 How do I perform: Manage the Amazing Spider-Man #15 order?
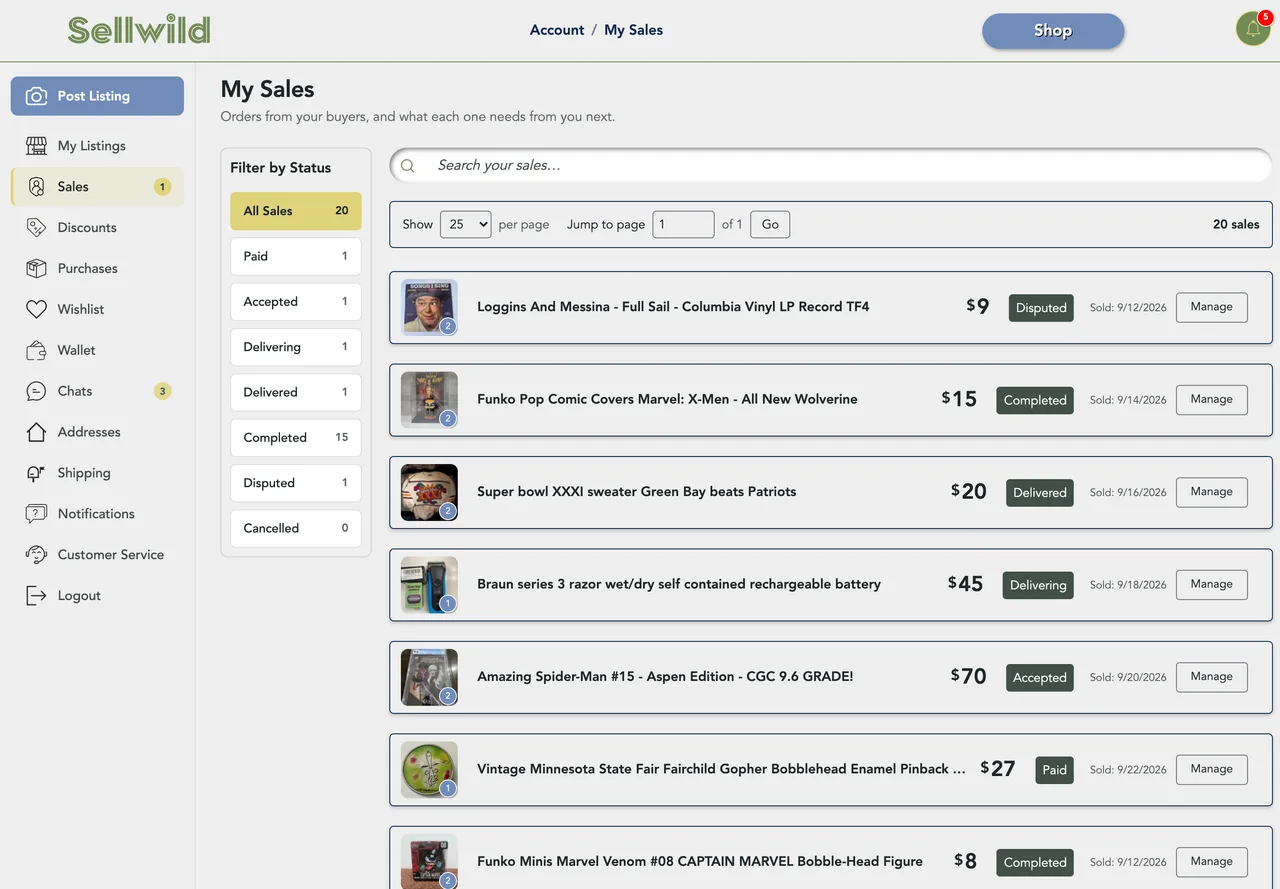1211,677
